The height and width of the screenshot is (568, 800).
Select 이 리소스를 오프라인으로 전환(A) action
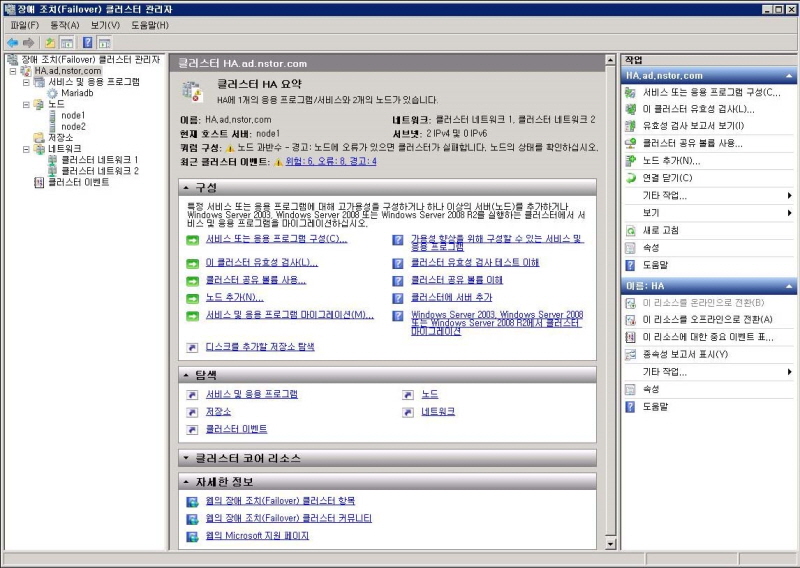[x=709, y=320]
